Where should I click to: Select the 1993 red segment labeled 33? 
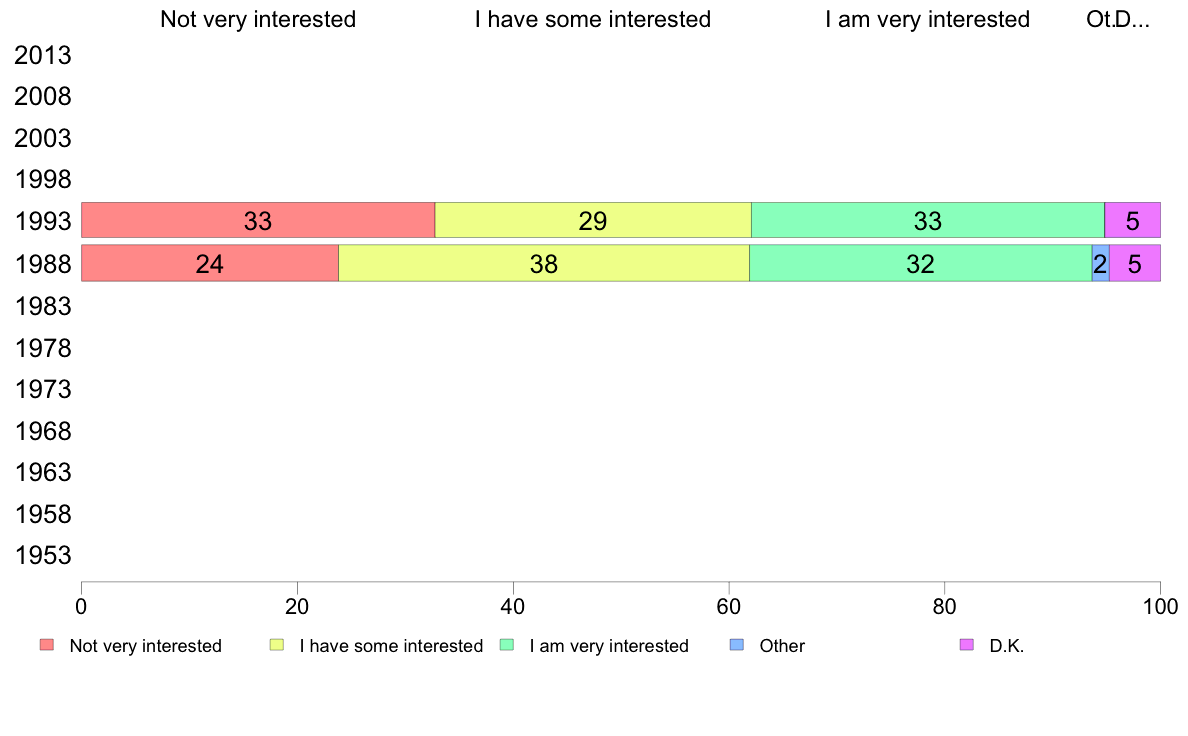[x=258, y=221]
